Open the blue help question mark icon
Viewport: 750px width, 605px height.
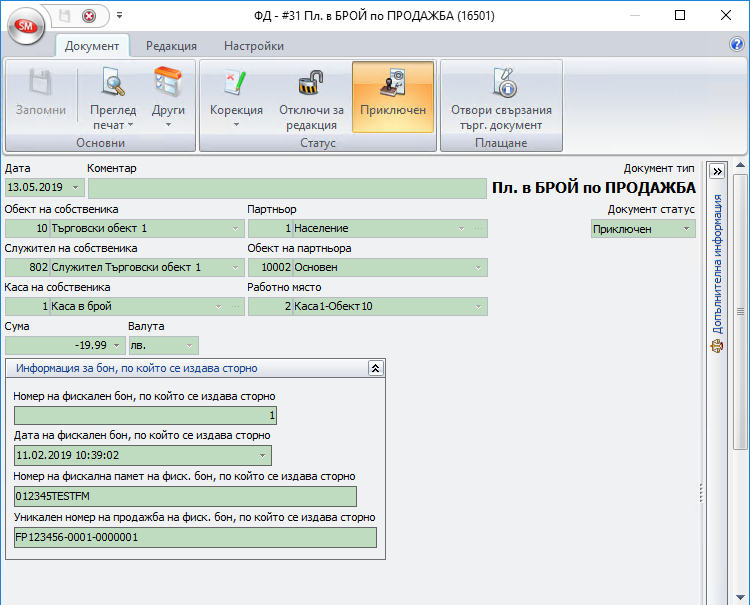(737, 44)
